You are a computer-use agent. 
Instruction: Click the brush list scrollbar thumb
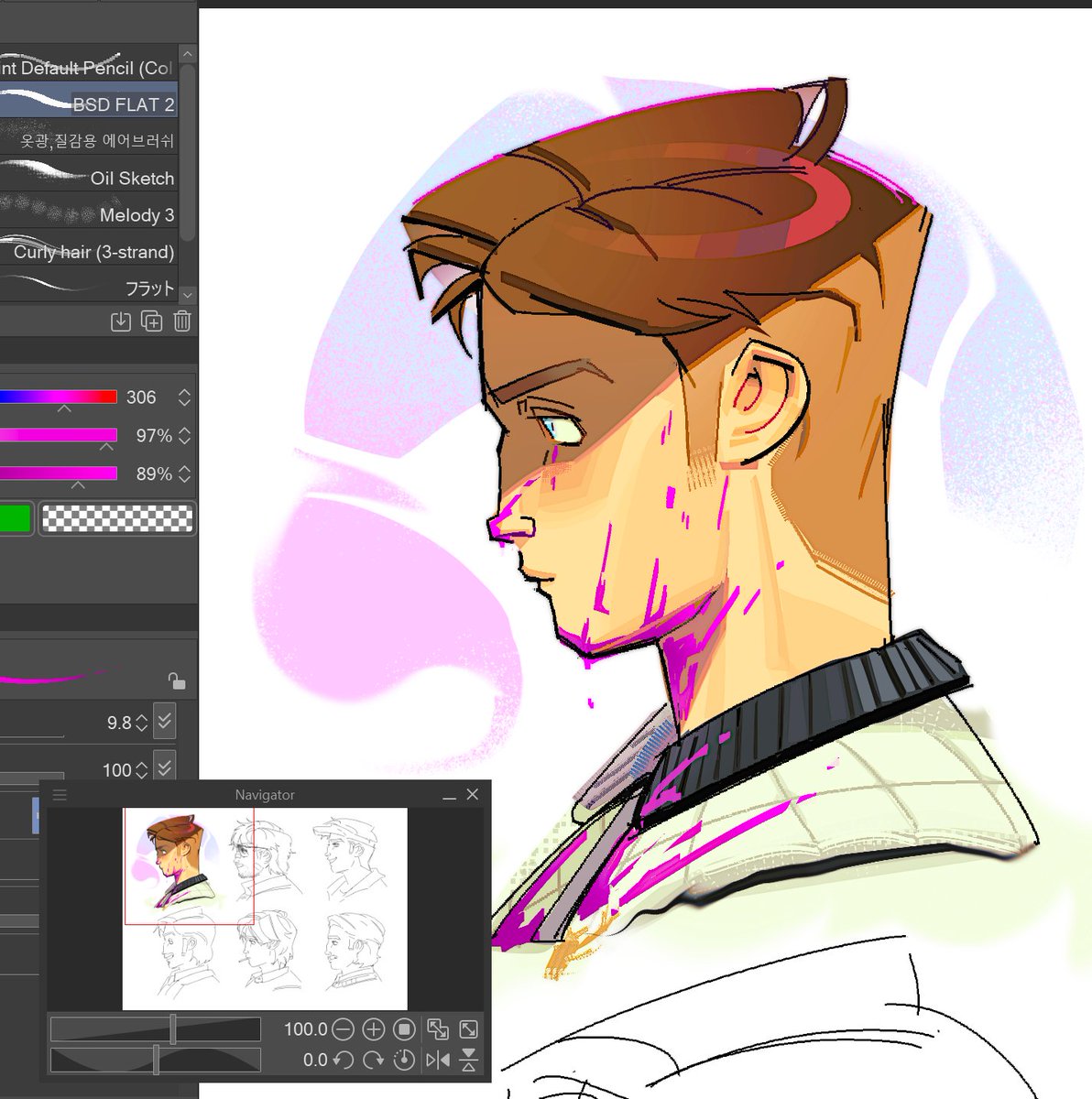click(x=188, y=151)
